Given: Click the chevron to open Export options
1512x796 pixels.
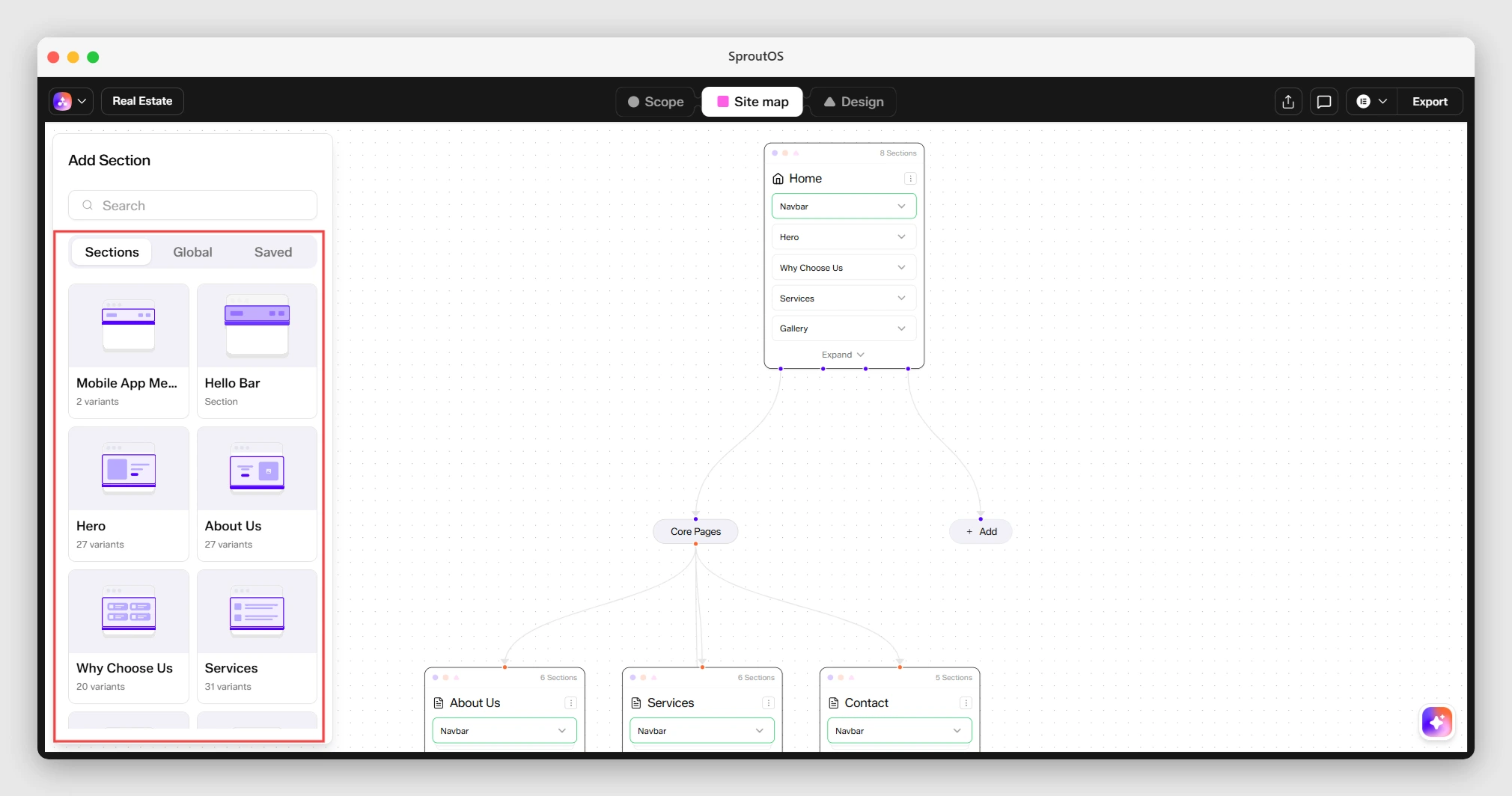Looking at the screenshot, I should 1383,101.
